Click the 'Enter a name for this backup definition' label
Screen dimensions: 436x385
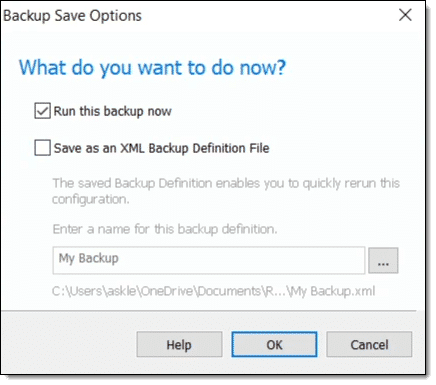coord(165,229)
